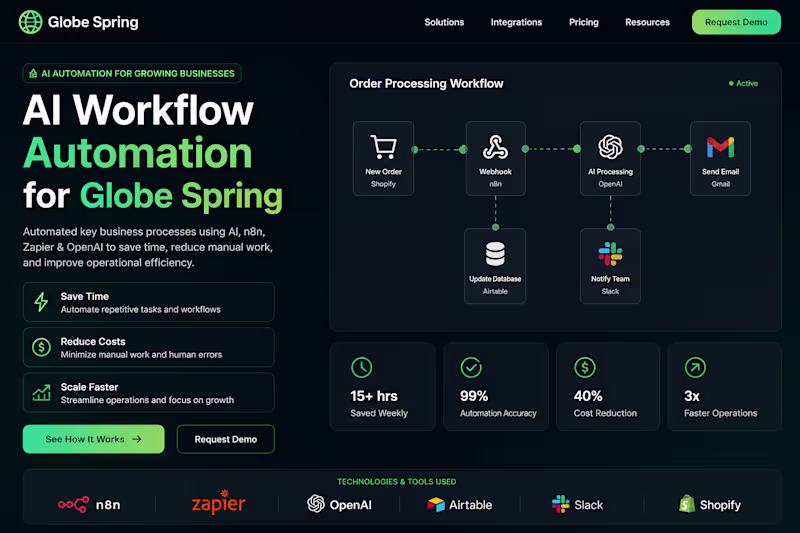Click the Faster Operations label

coord(720,413)
